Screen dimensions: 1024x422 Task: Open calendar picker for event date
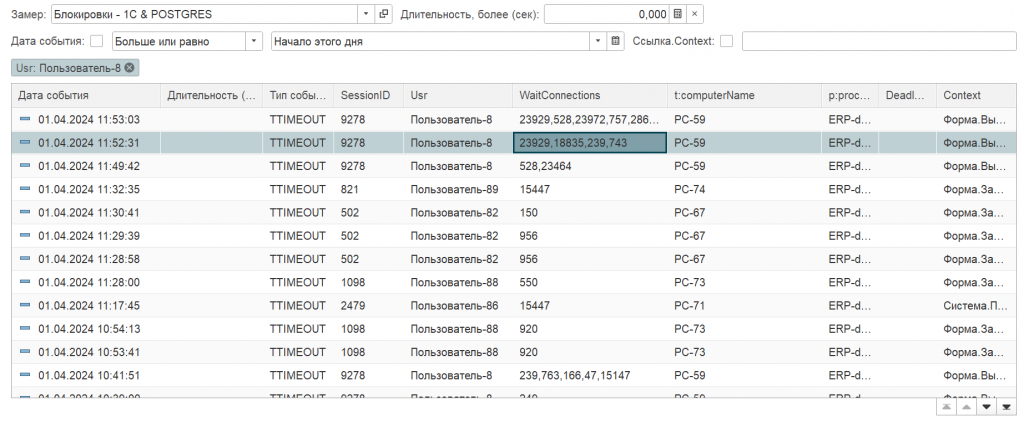pyautogui.click(x=616, y=41)
